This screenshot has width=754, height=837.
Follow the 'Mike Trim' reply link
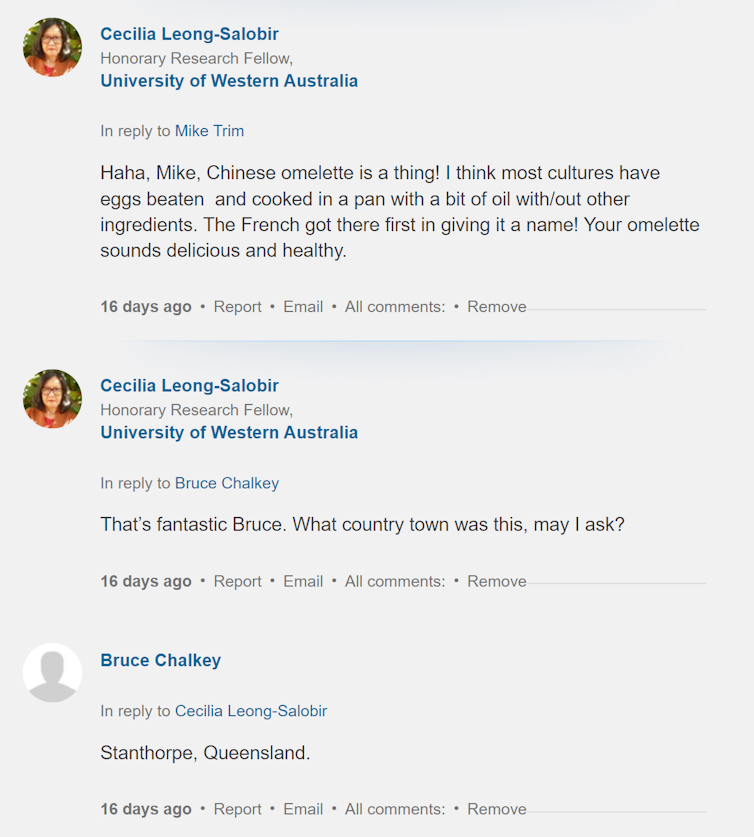point(209,131)
